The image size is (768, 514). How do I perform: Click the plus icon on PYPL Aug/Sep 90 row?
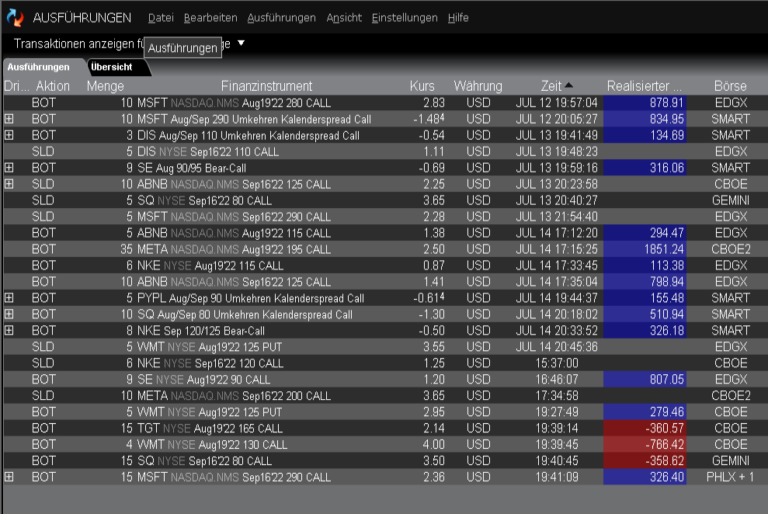click(9, 298)
